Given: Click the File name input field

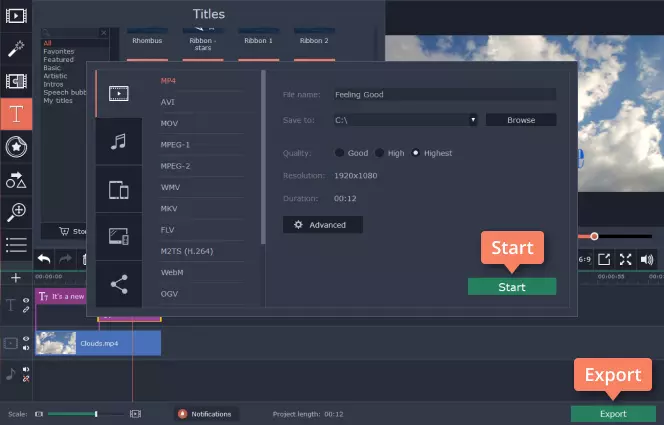Looking at the screenshot, I should tap(445, 94).
